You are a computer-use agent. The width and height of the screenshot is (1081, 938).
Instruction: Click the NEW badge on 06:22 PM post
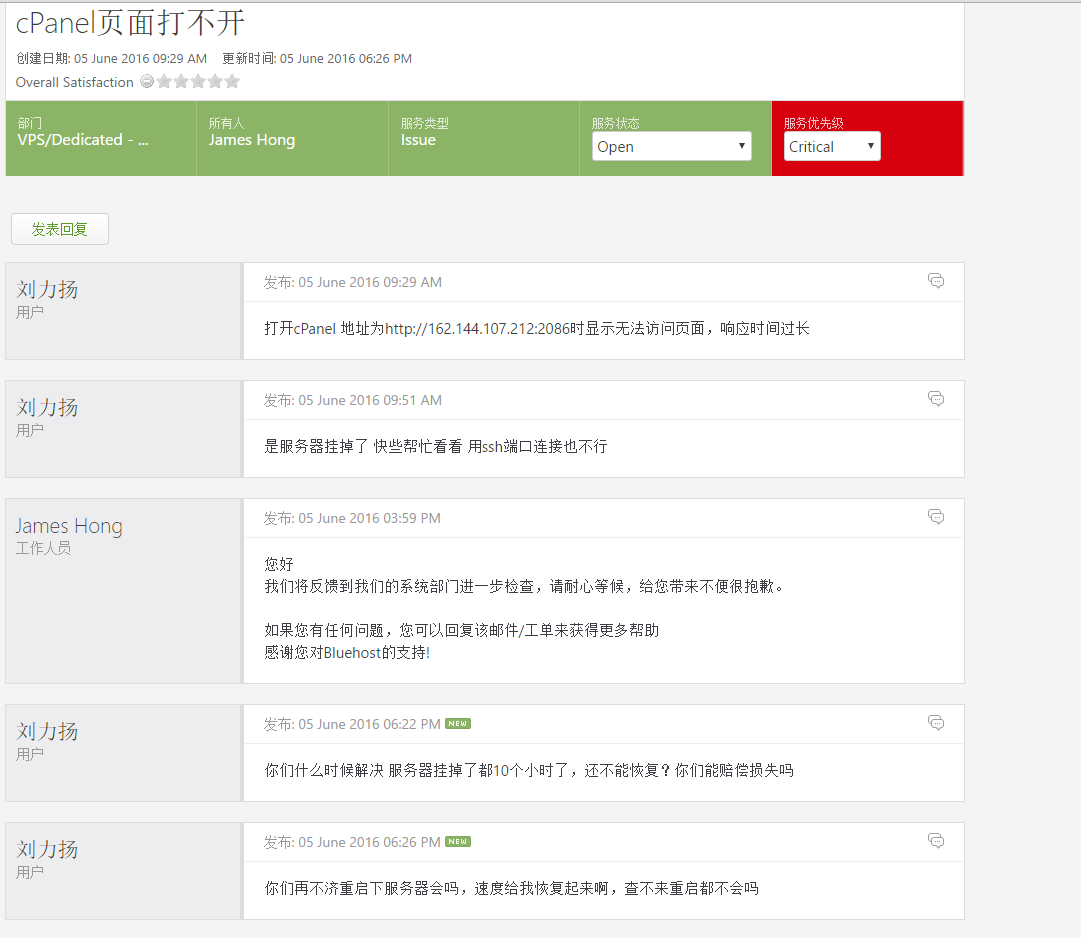[x=458, y=724]
